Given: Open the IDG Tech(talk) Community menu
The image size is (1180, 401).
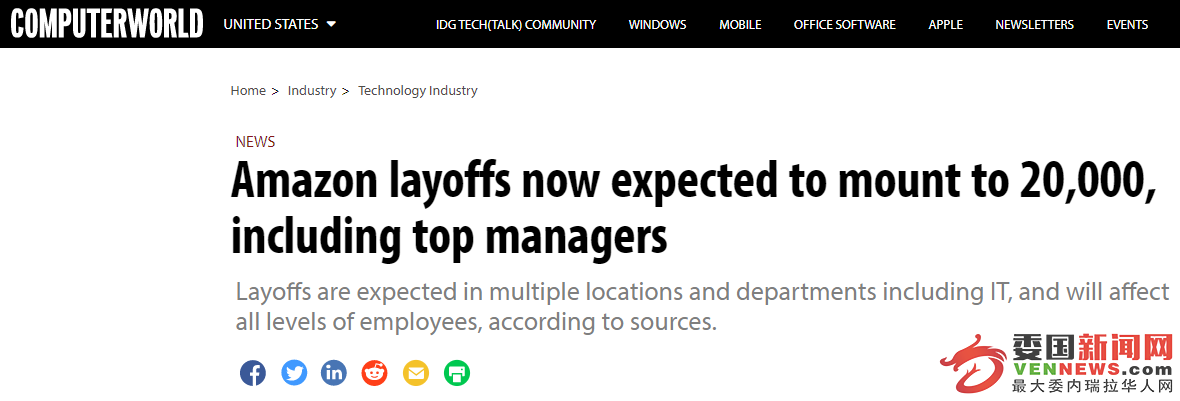Looking at the screenshot, I should [x=516, y=25].
